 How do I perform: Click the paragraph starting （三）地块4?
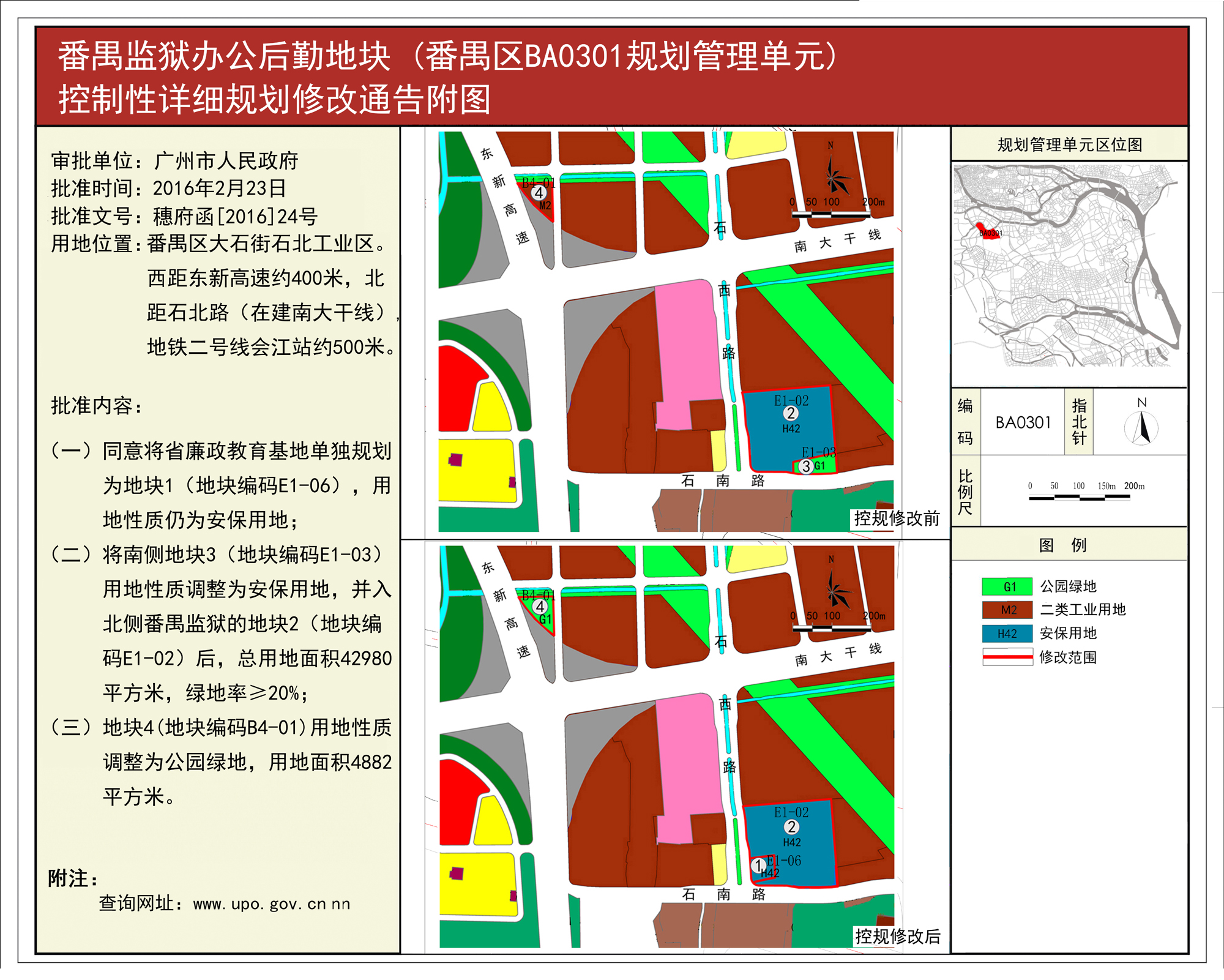220,762
